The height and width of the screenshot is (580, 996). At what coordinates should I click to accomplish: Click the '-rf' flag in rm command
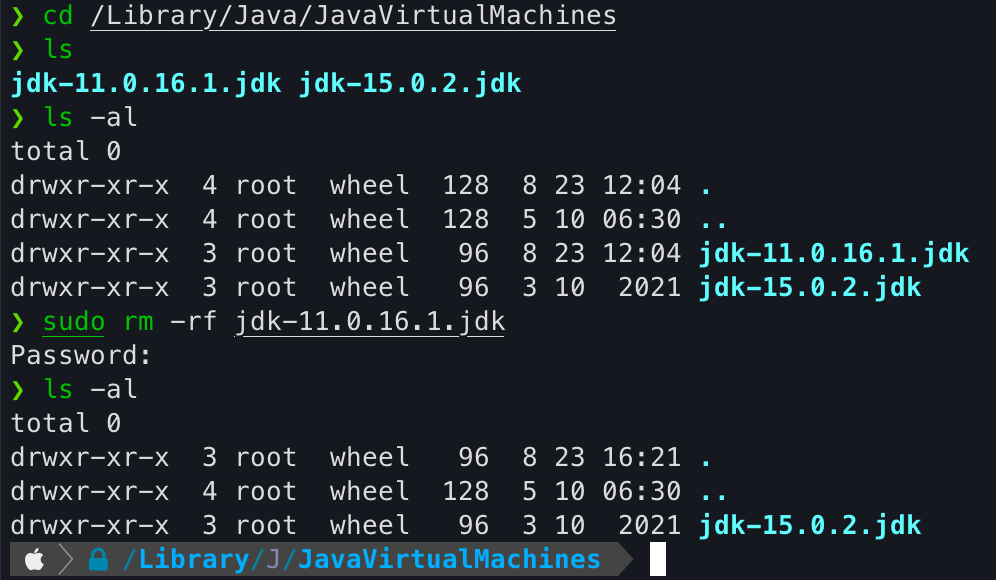[194, 321]
